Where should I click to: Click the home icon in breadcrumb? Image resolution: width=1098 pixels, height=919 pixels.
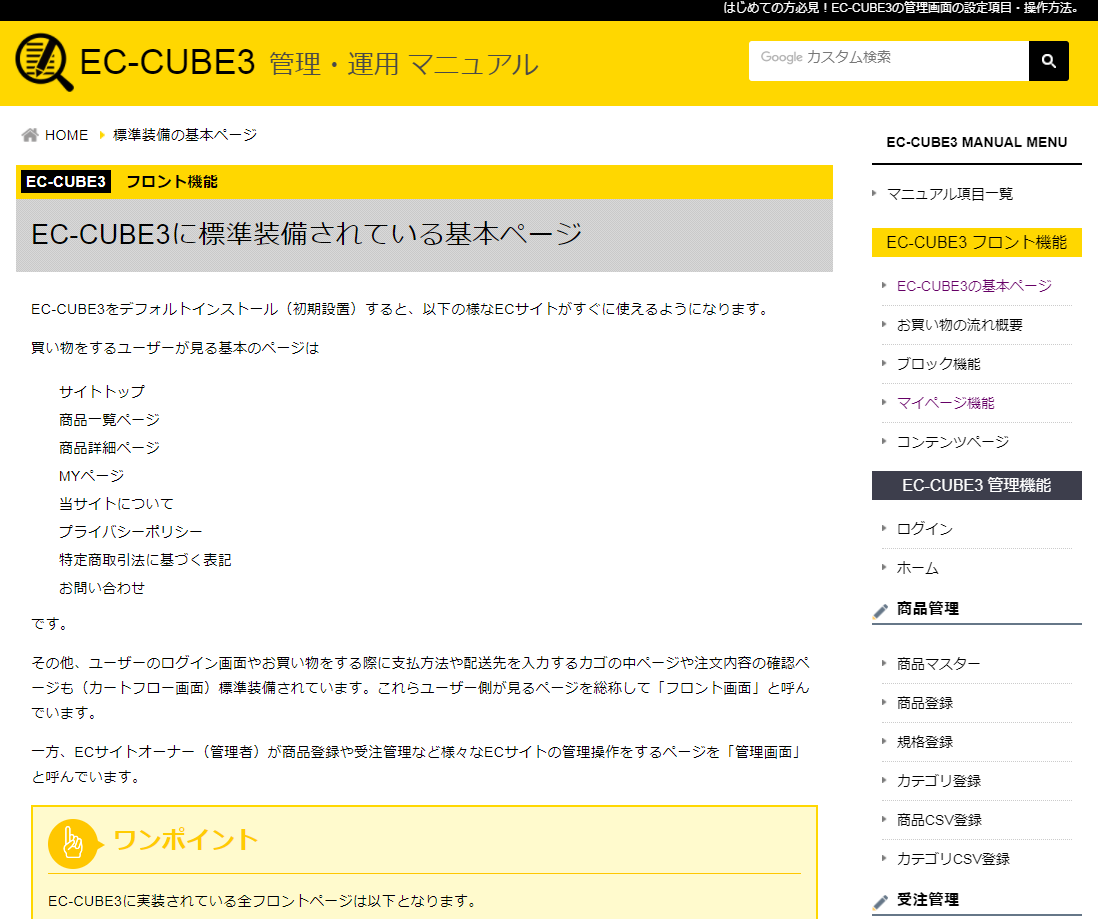(30, 134)
